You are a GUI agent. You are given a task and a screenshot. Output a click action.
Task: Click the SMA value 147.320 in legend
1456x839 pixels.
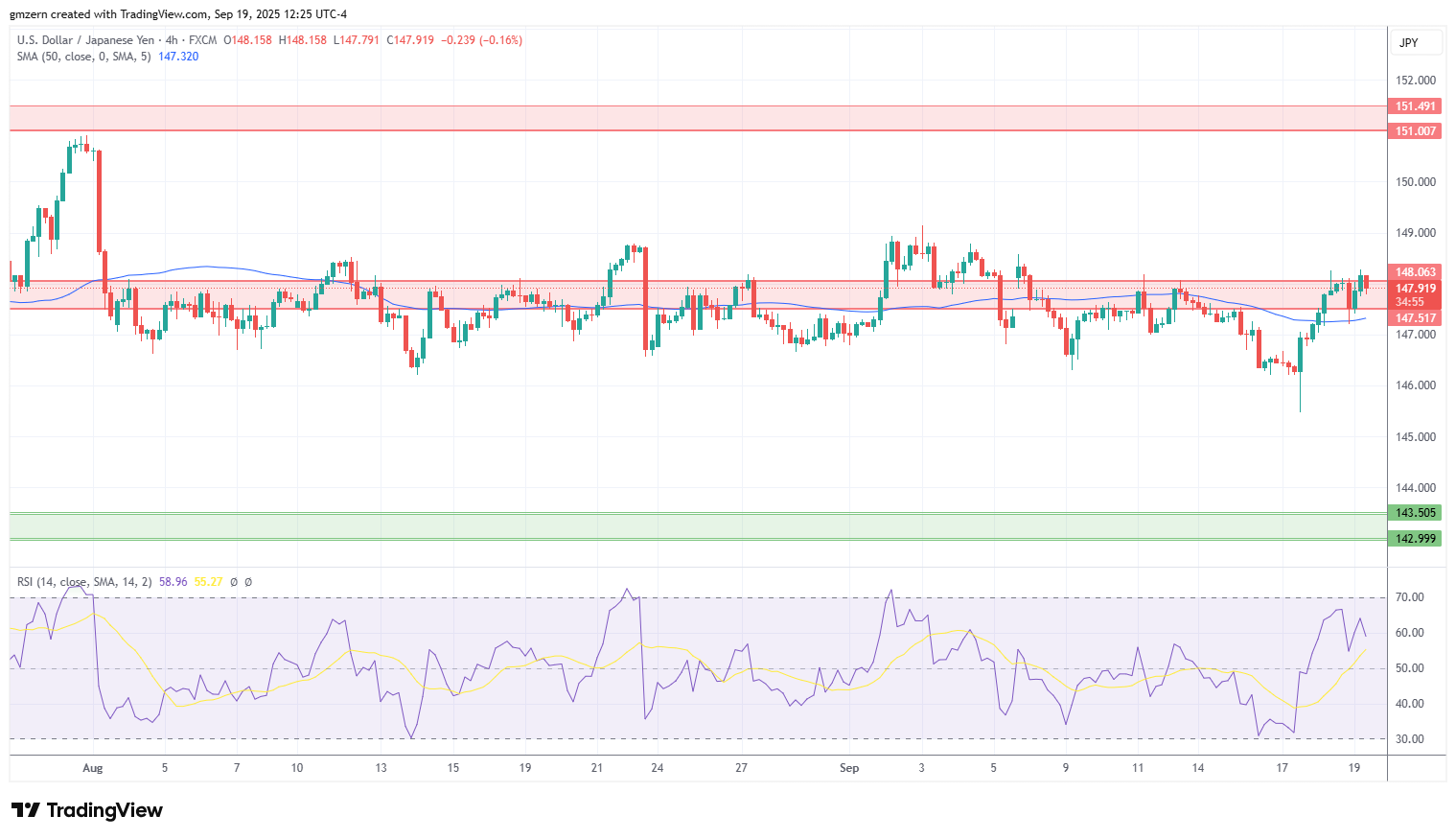(178, 57)
